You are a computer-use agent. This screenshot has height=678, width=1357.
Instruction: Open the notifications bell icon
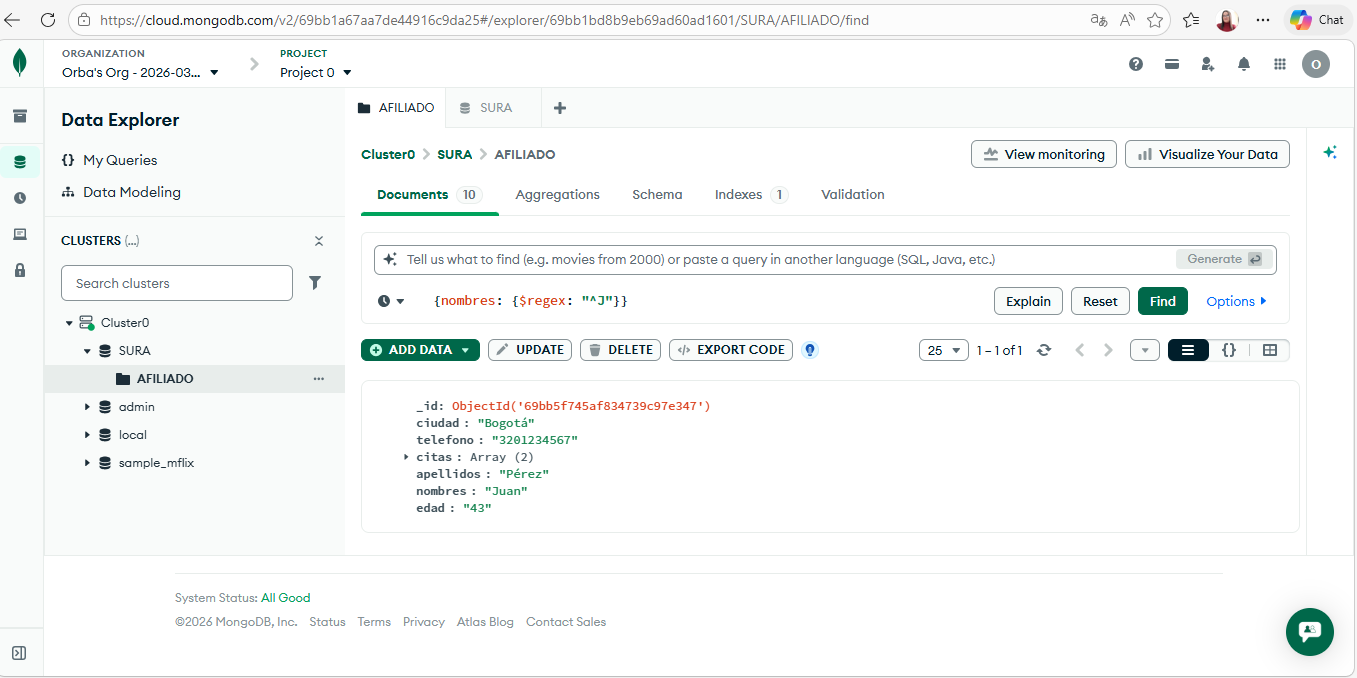(x=1243, y=64)
